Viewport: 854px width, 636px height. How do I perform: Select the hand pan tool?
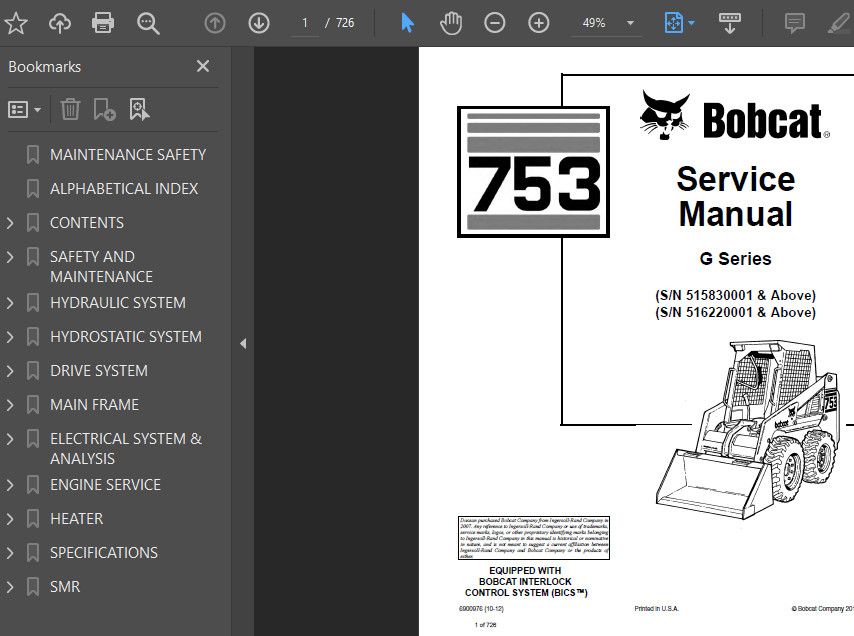pyautogui.click(x=450, y=23)
